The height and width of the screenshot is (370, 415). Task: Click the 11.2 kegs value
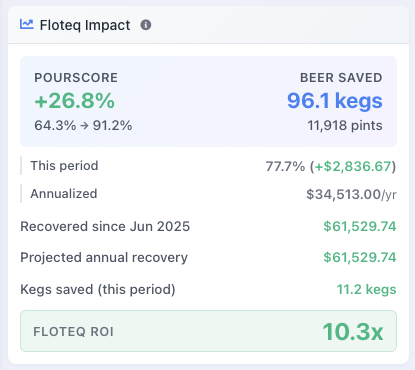tap(366, 289)
